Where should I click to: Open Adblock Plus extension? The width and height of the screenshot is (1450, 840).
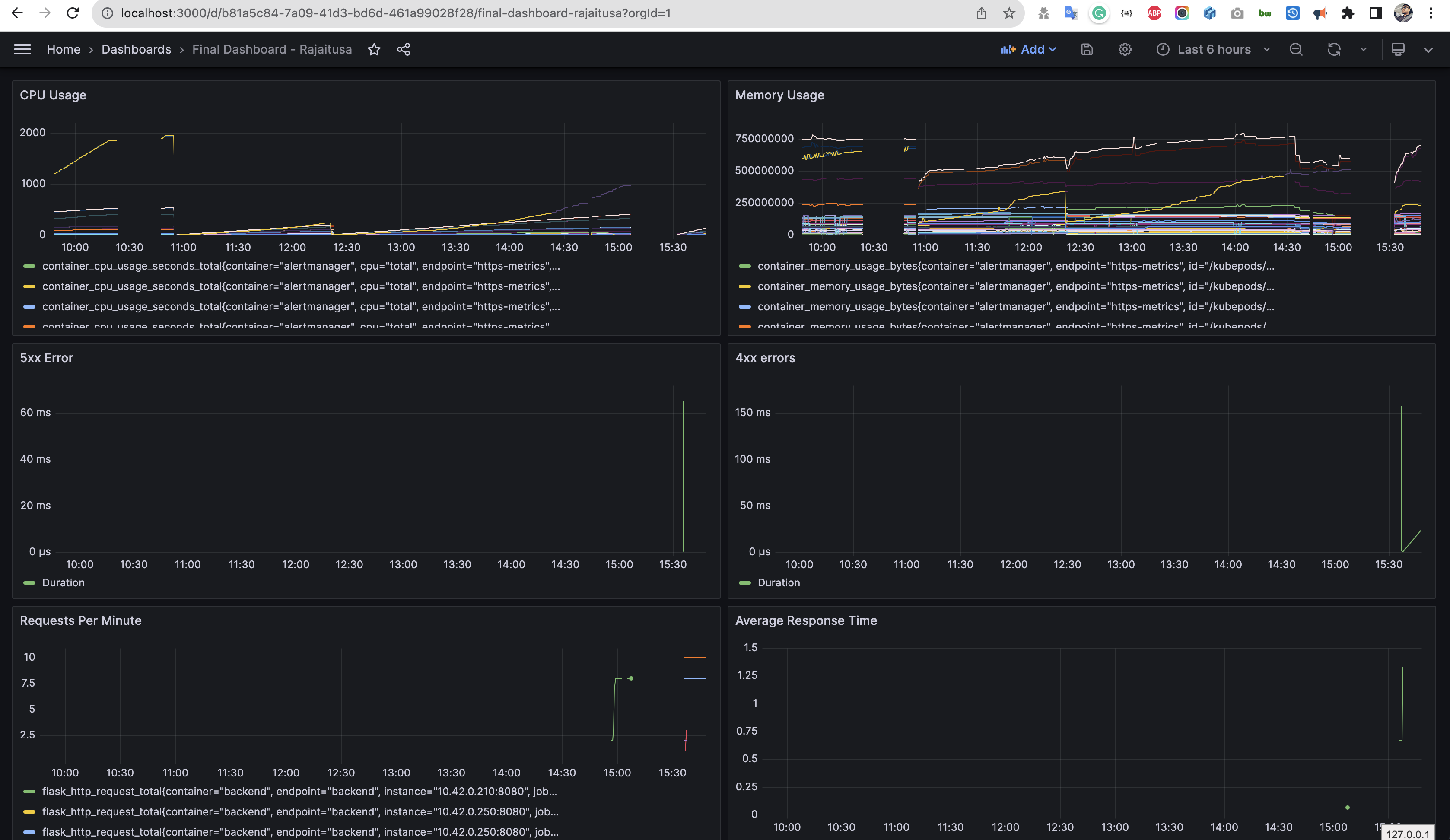pos(1154,13)
